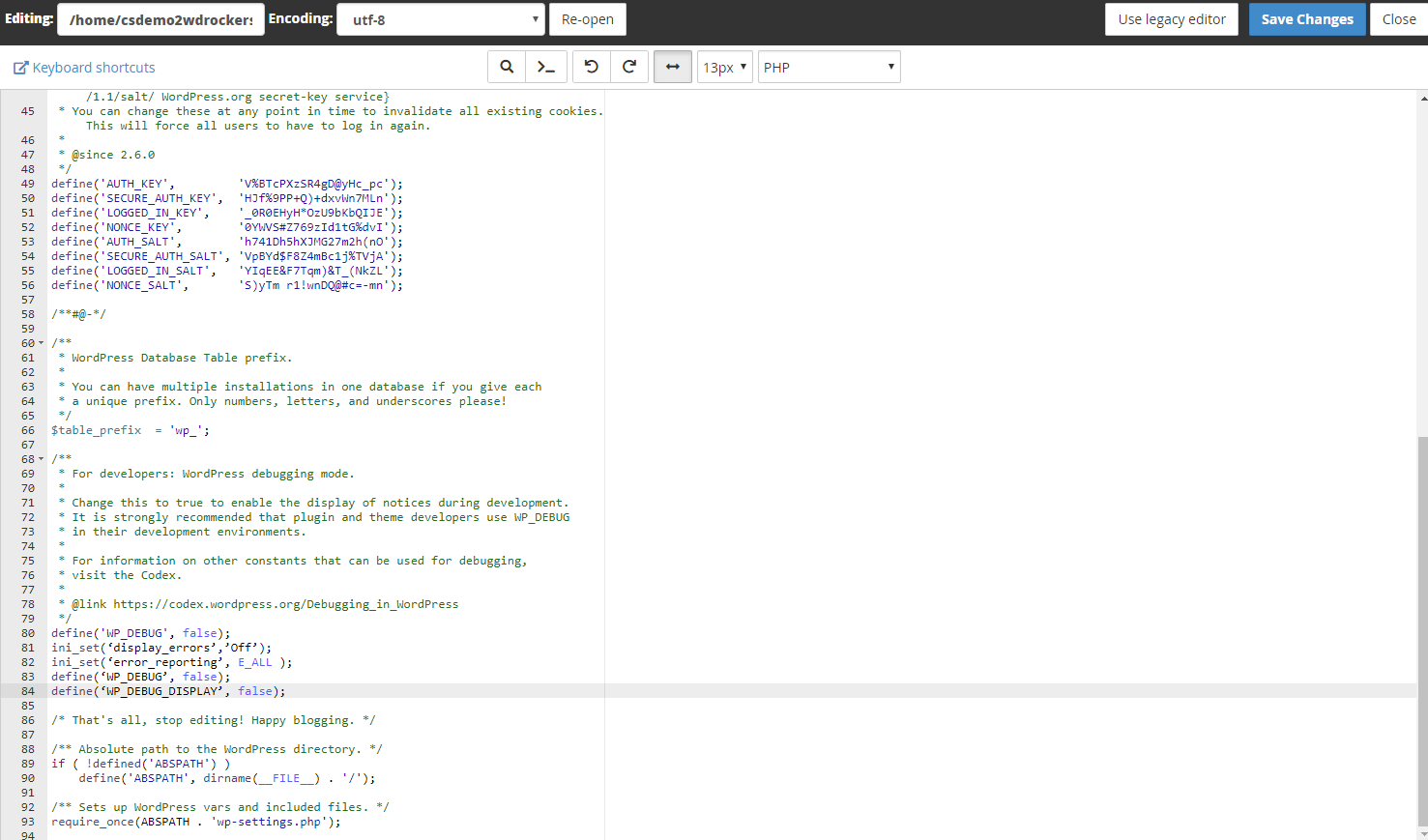The height and width of the screenshot is (840, 1428).
Task: Toggle the word wrap button
Action: [x=673, y=67]
